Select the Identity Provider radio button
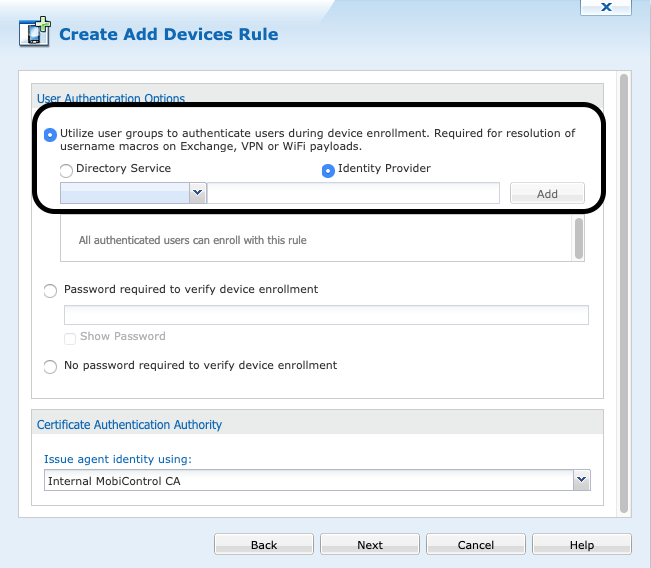 point(328,170)
